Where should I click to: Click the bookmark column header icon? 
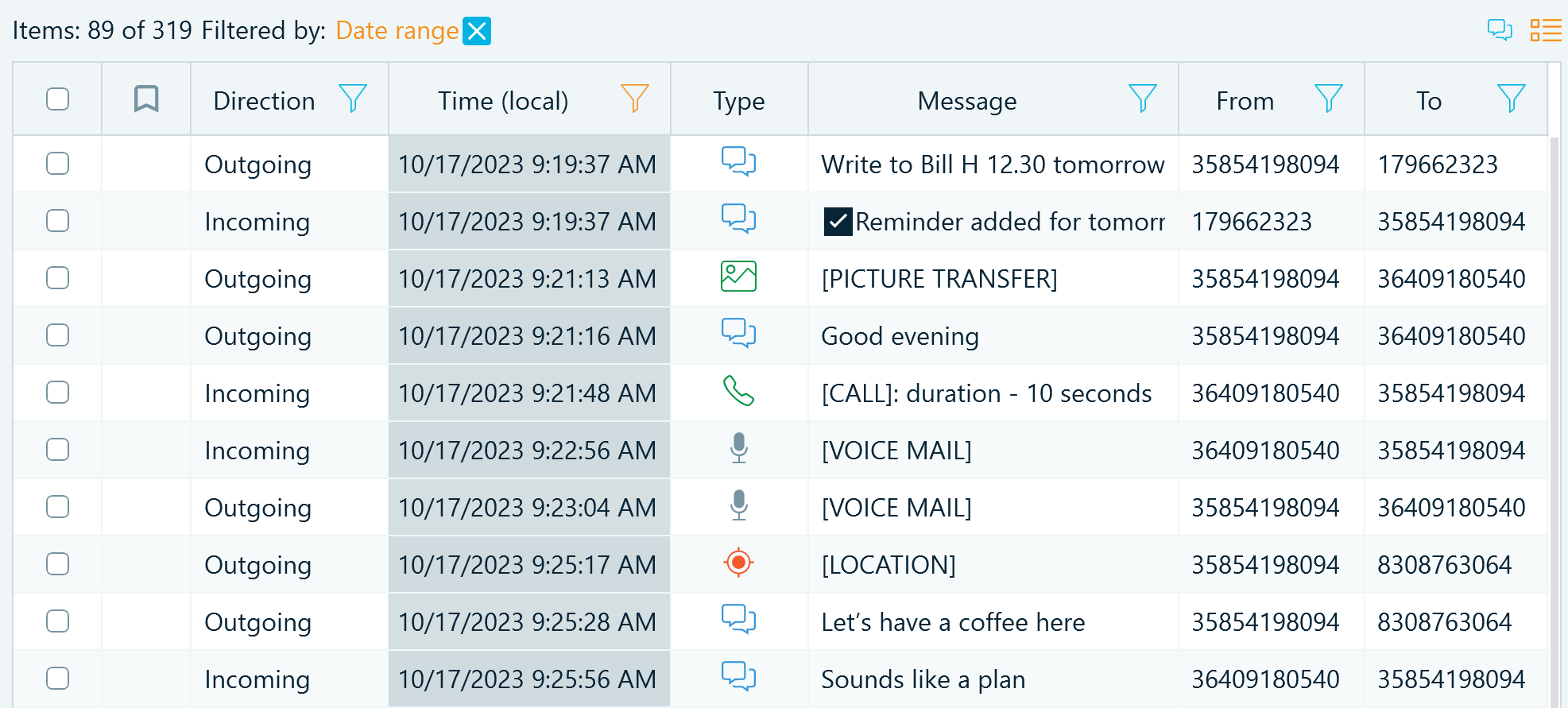pos(146,99)
